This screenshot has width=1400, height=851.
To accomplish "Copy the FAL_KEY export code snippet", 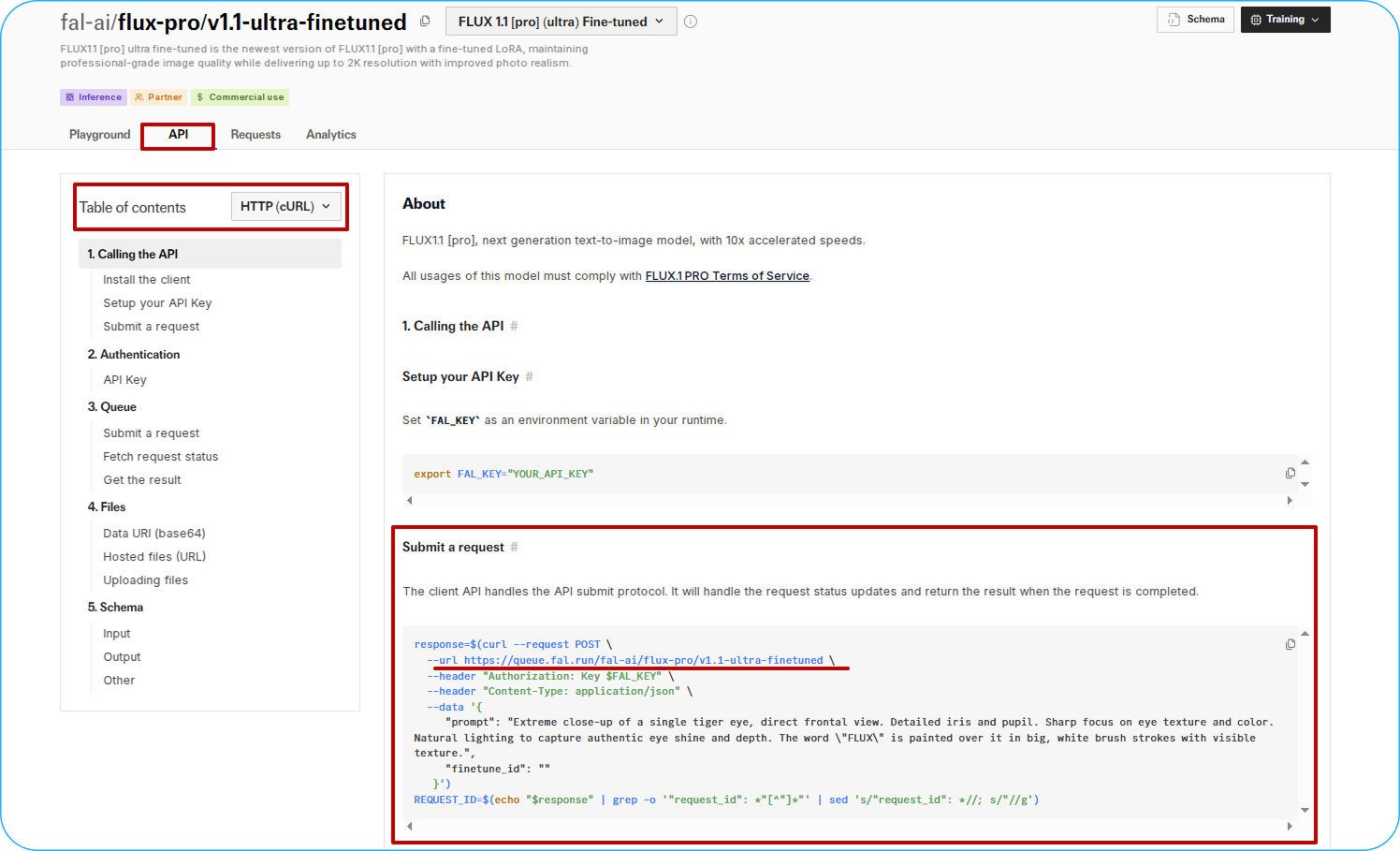I will [1291, 473].
